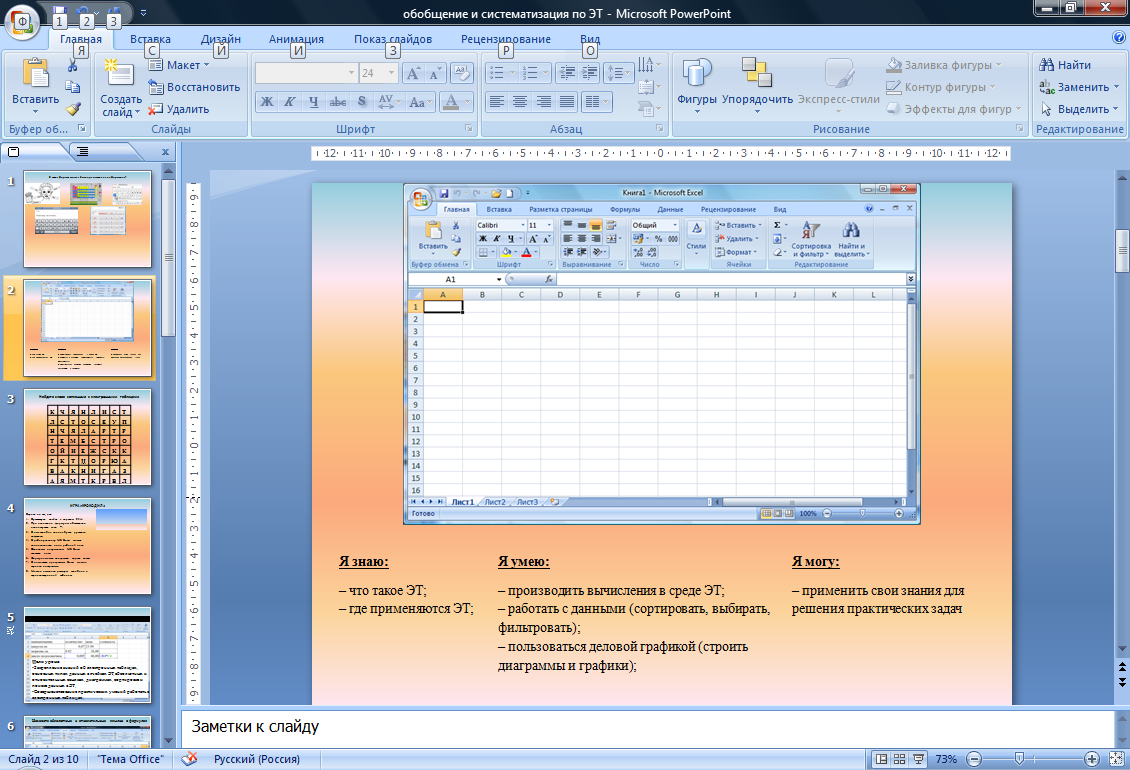
Task: Open the Показ слайдов ribbon tab
Action: coord(393,39)
